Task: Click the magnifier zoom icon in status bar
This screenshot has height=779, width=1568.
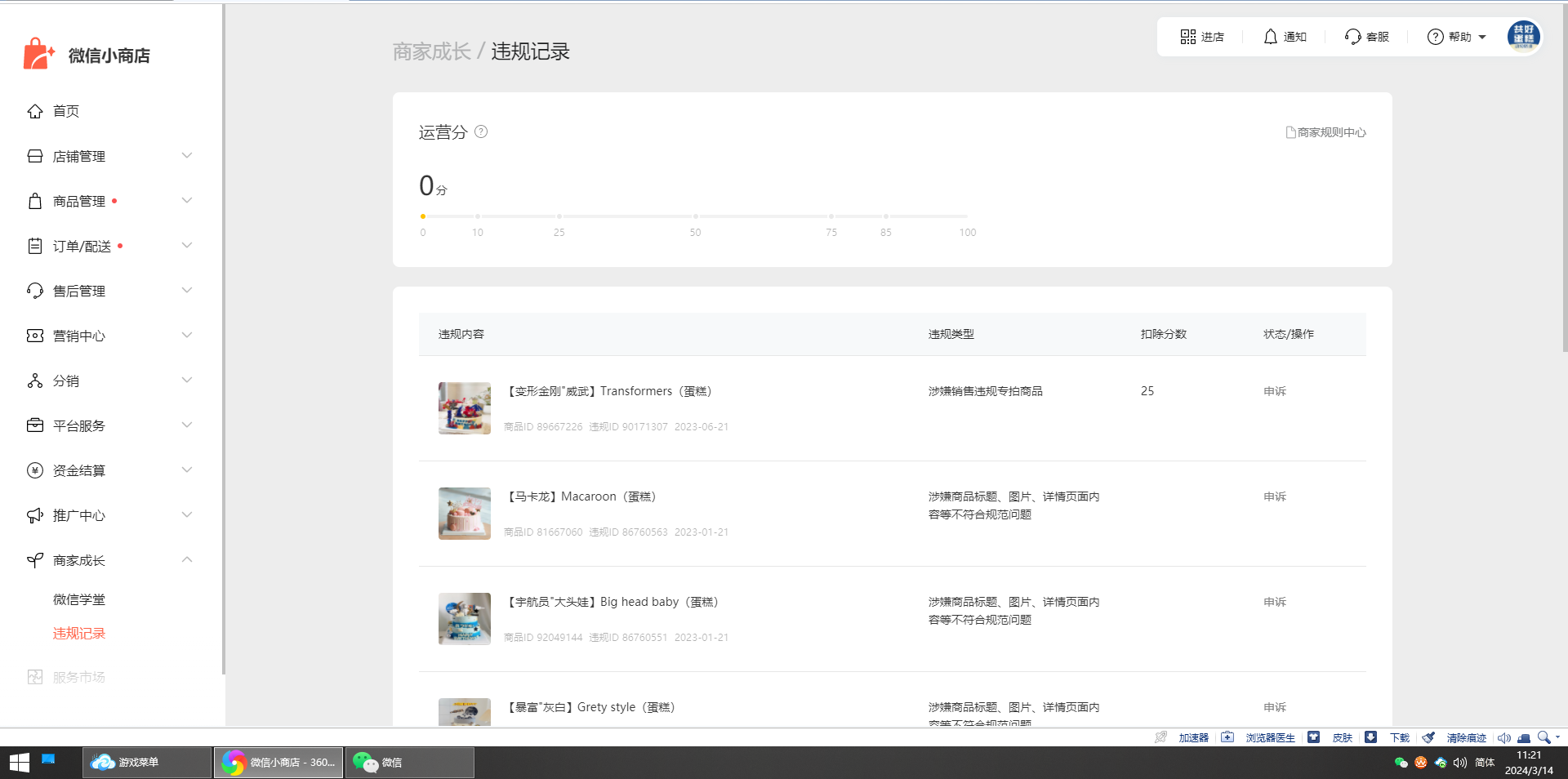Action: coord(1543,737)
